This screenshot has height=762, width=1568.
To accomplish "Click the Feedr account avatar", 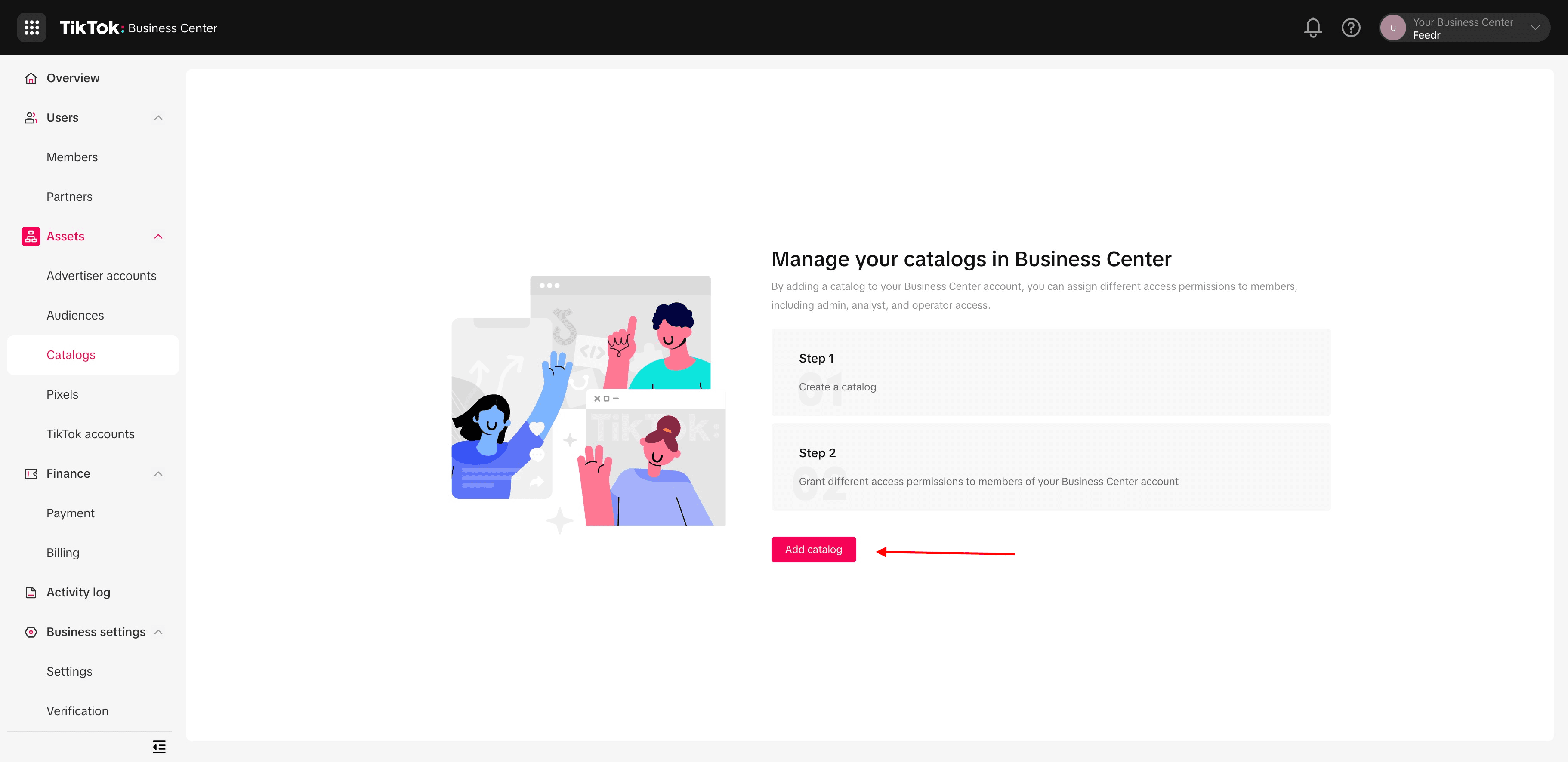I will (1393, 28).
